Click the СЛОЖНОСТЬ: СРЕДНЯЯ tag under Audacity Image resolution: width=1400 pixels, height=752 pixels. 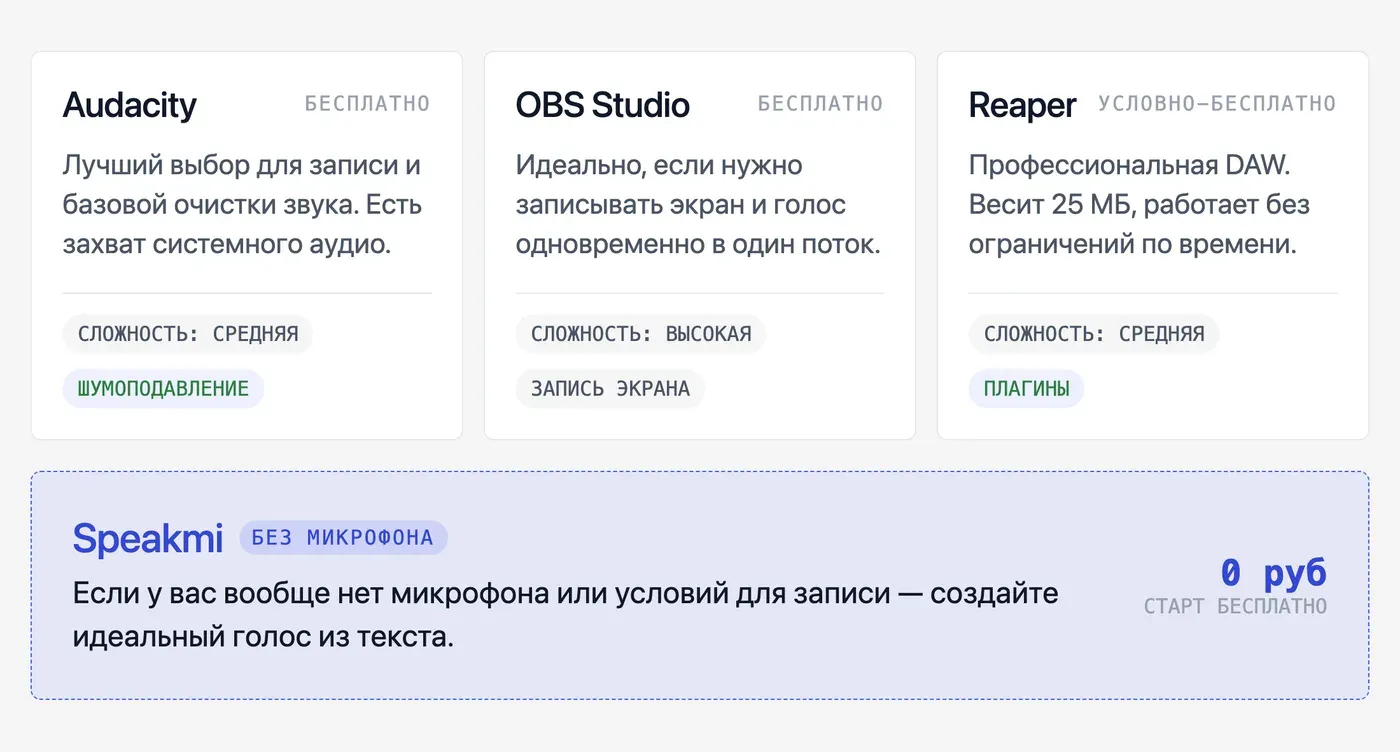click(x=188, y=334)
